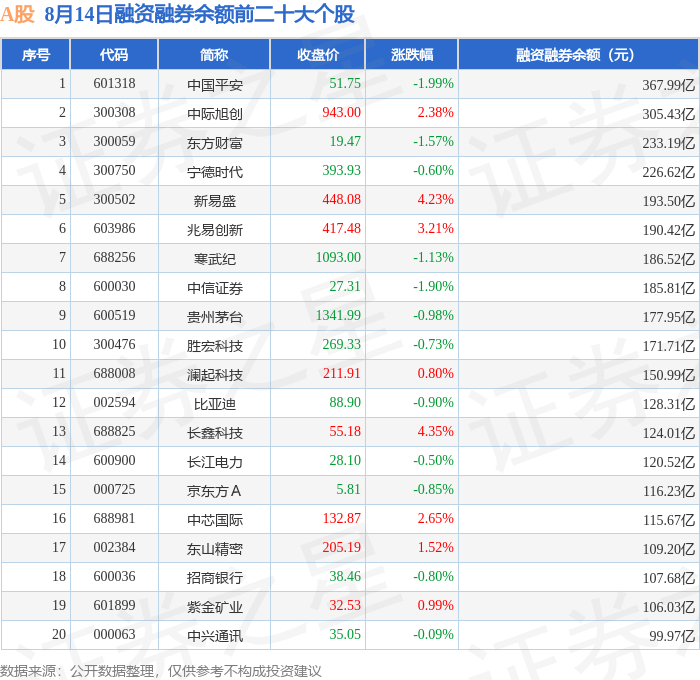Click stock code 600519 for 贵州茅台
Screen dimensions: 700x680
[114, 316]
